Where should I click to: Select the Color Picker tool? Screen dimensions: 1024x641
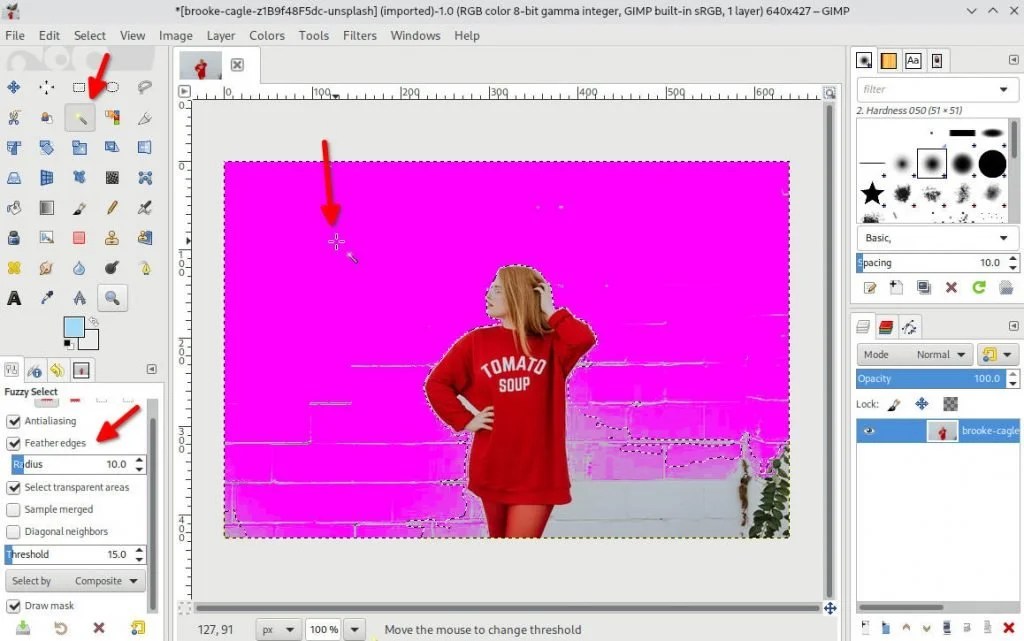click(x=46, y=297)
